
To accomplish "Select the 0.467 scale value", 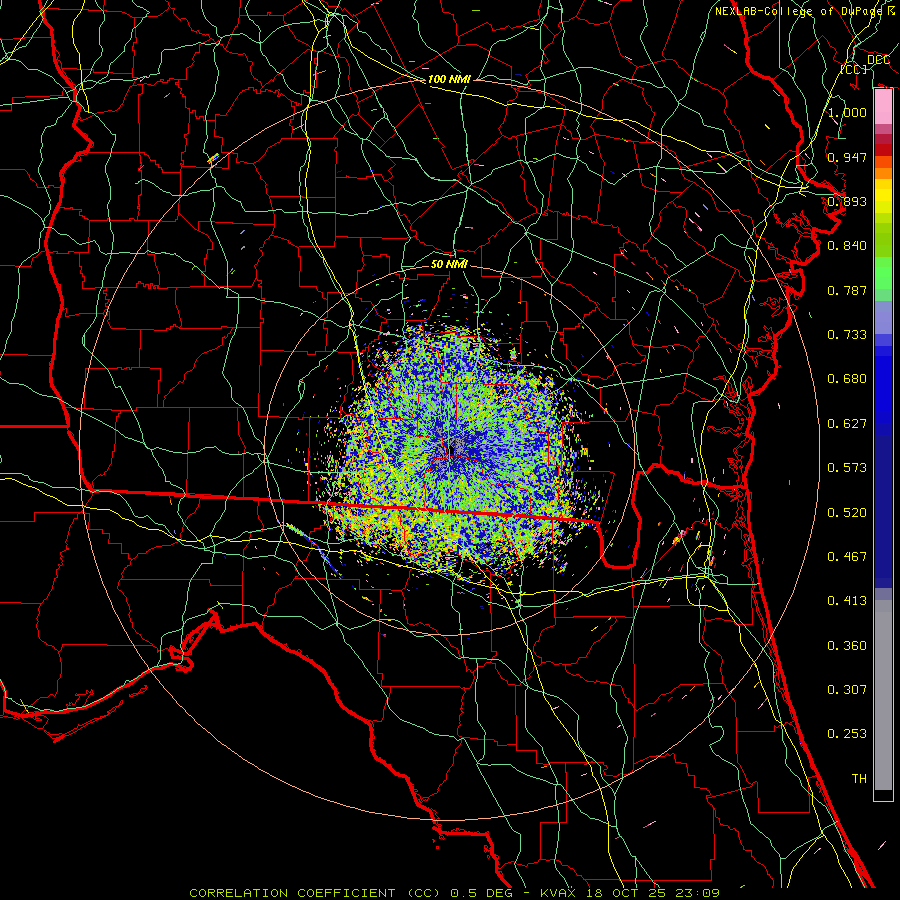I will [x=847, y=557].
